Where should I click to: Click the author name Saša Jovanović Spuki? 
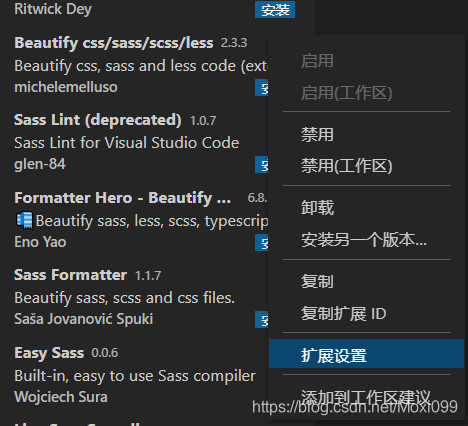84,319
